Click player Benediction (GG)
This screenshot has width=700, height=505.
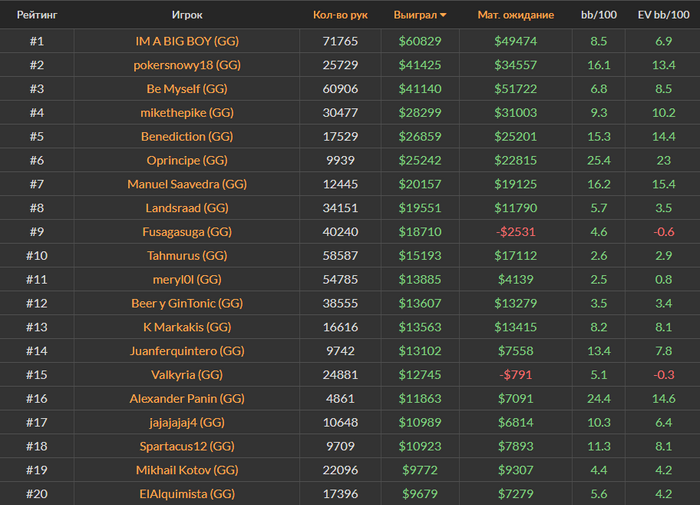(187, 136)
